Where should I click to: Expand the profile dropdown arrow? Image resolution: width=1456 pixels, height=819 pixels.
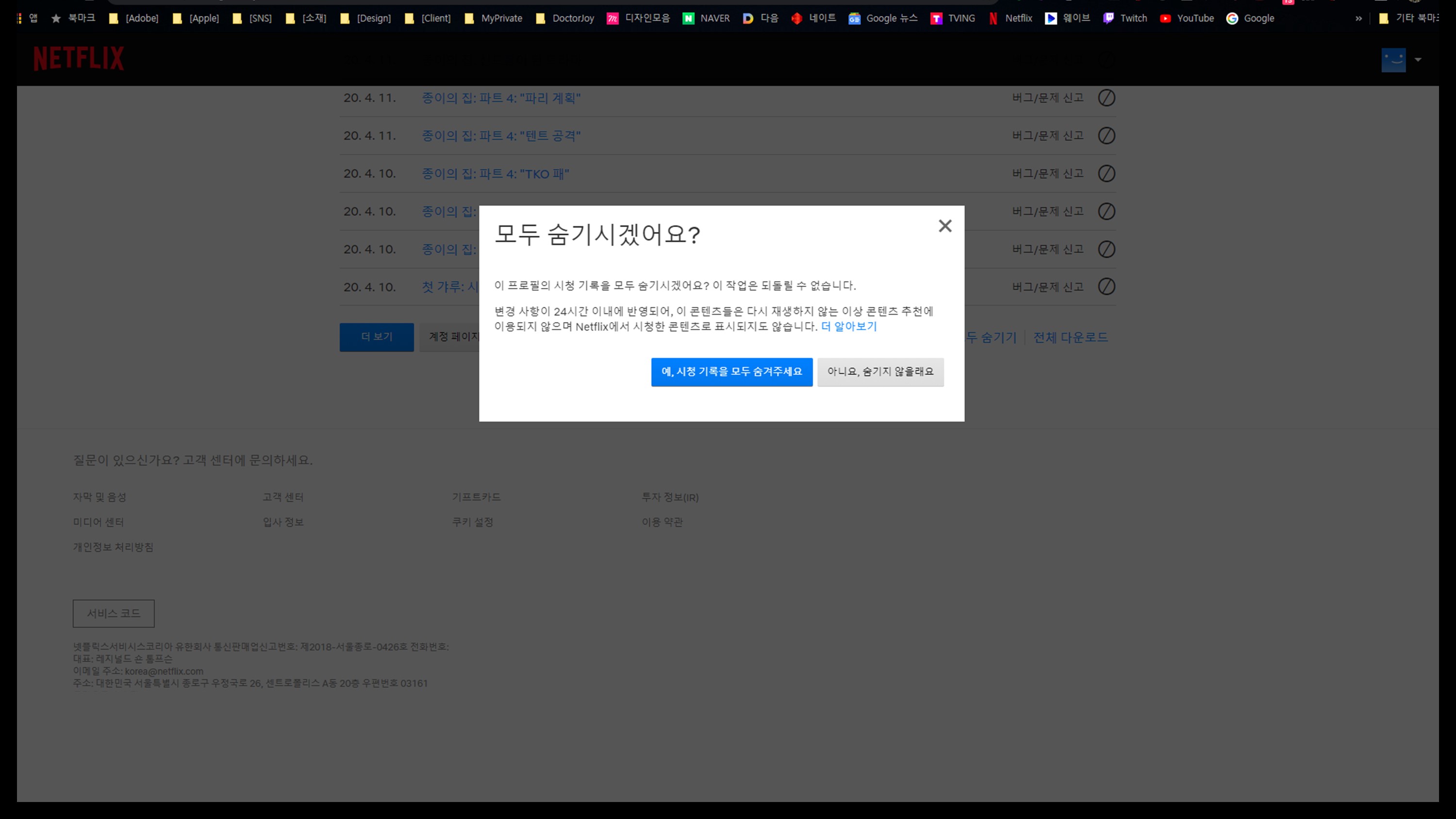[1418, 59]
